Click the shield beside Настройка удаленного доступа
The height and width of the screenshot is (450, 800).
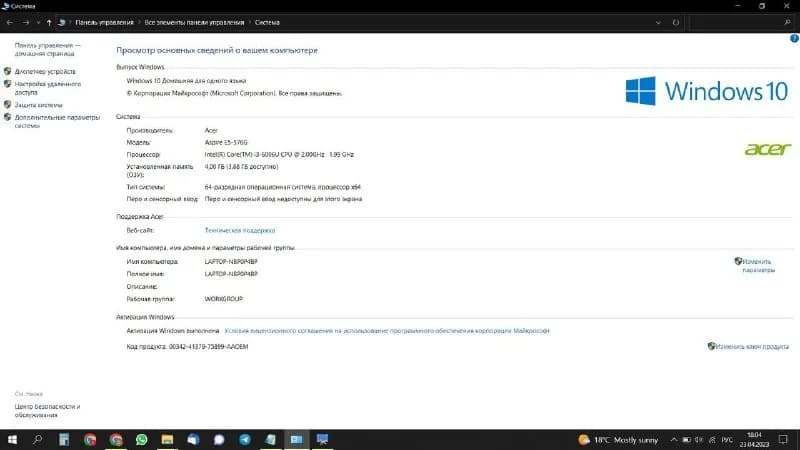pos(7,84)
